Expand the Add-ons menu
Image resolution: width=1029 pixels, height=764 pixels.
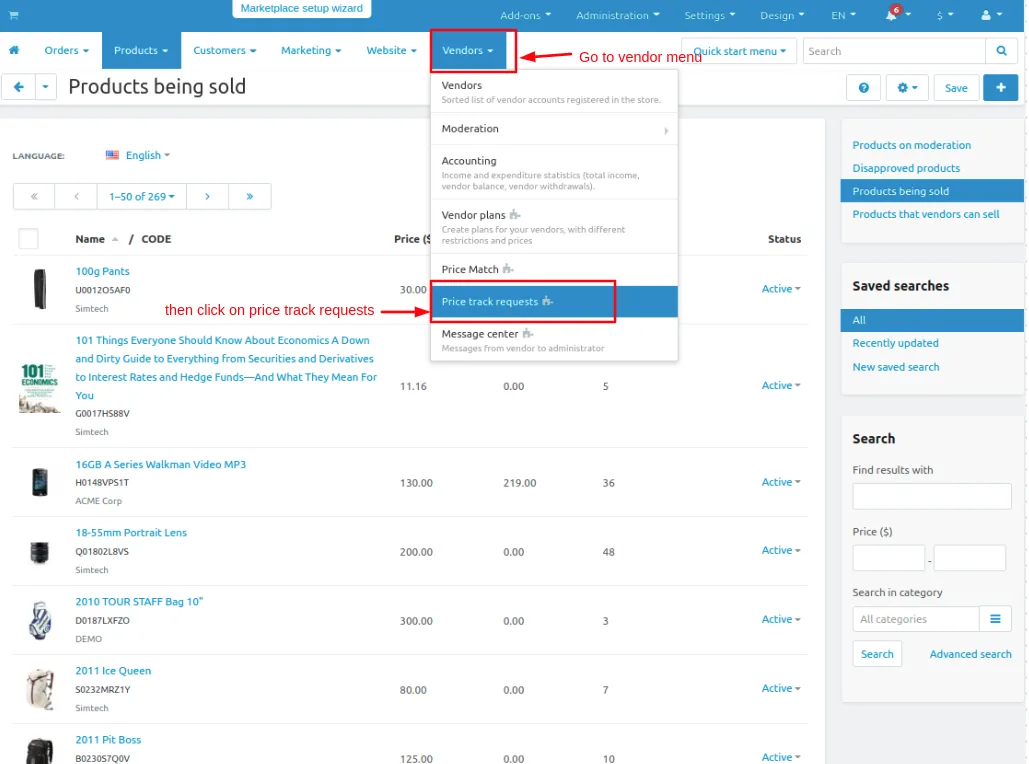[x=525, y=15]
